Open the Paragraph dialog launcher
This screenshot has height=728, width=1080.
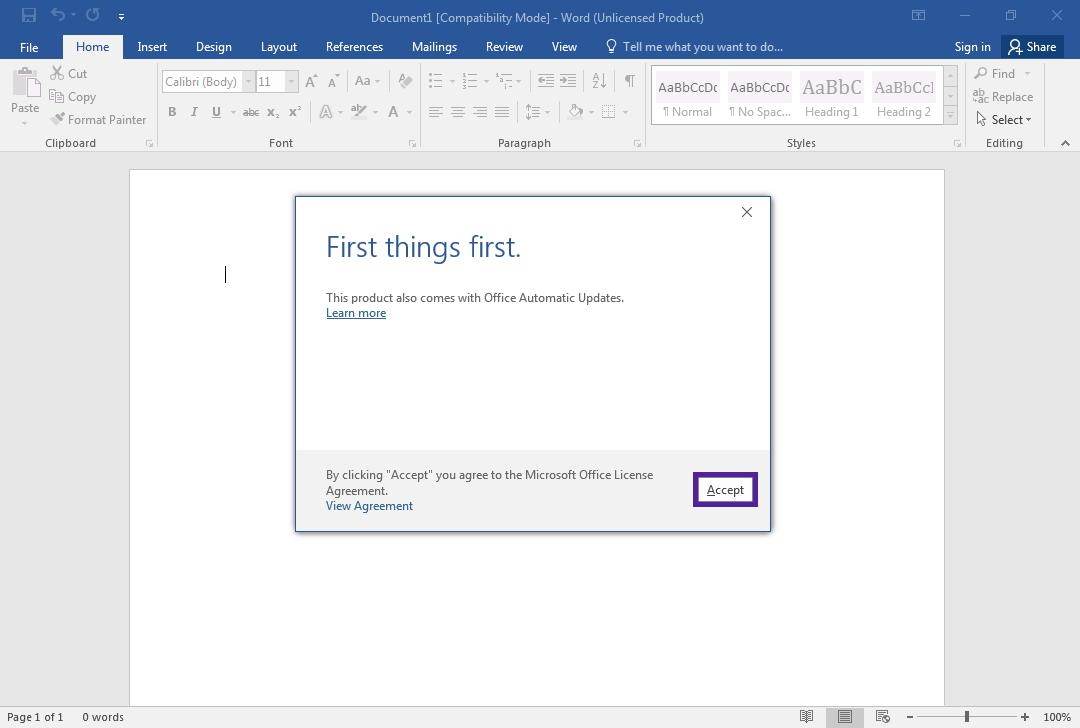point(637,143)
